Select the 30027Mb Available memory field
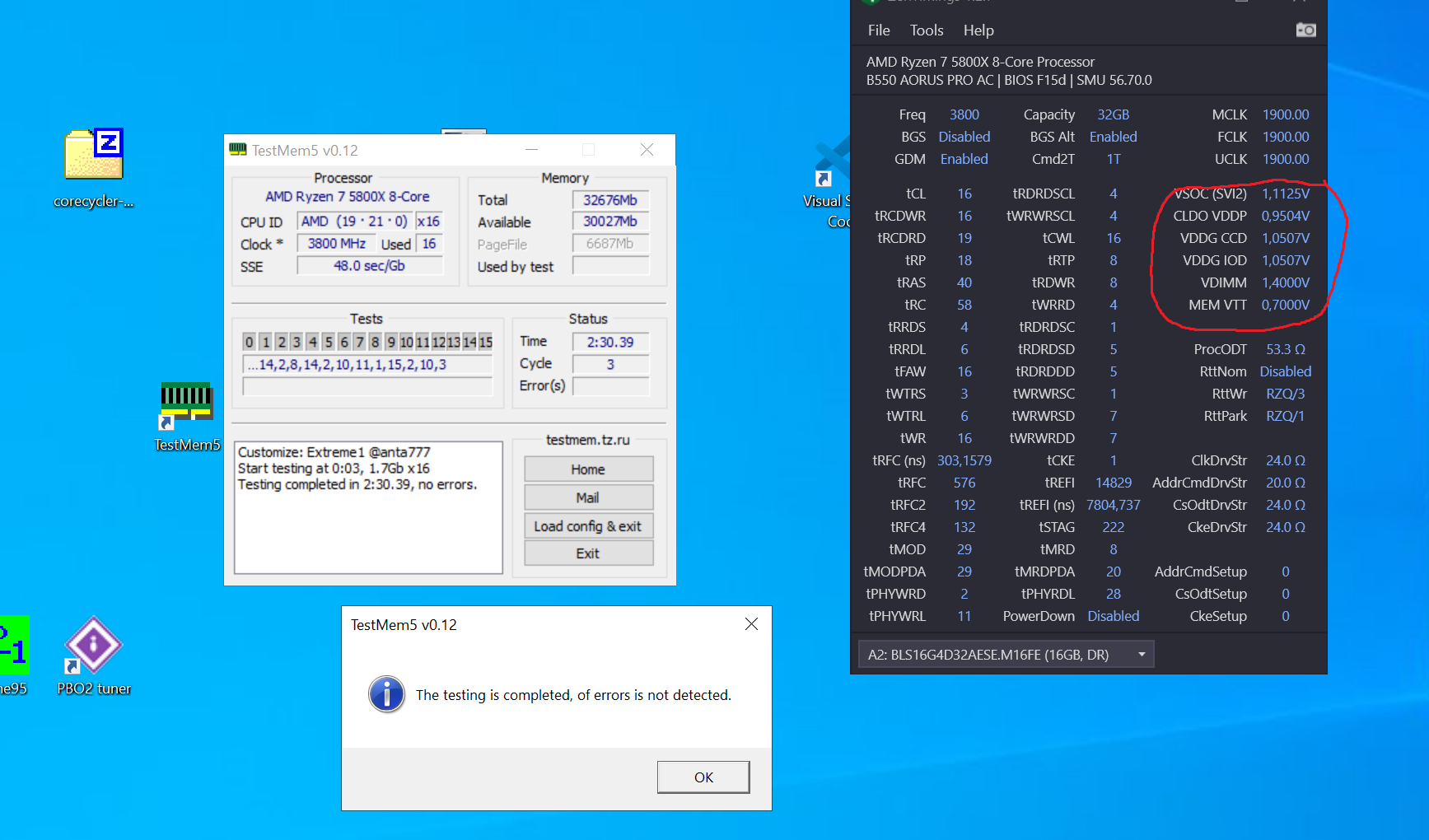The height and width of the screenshot is (840, 1429). pos(610,222)
